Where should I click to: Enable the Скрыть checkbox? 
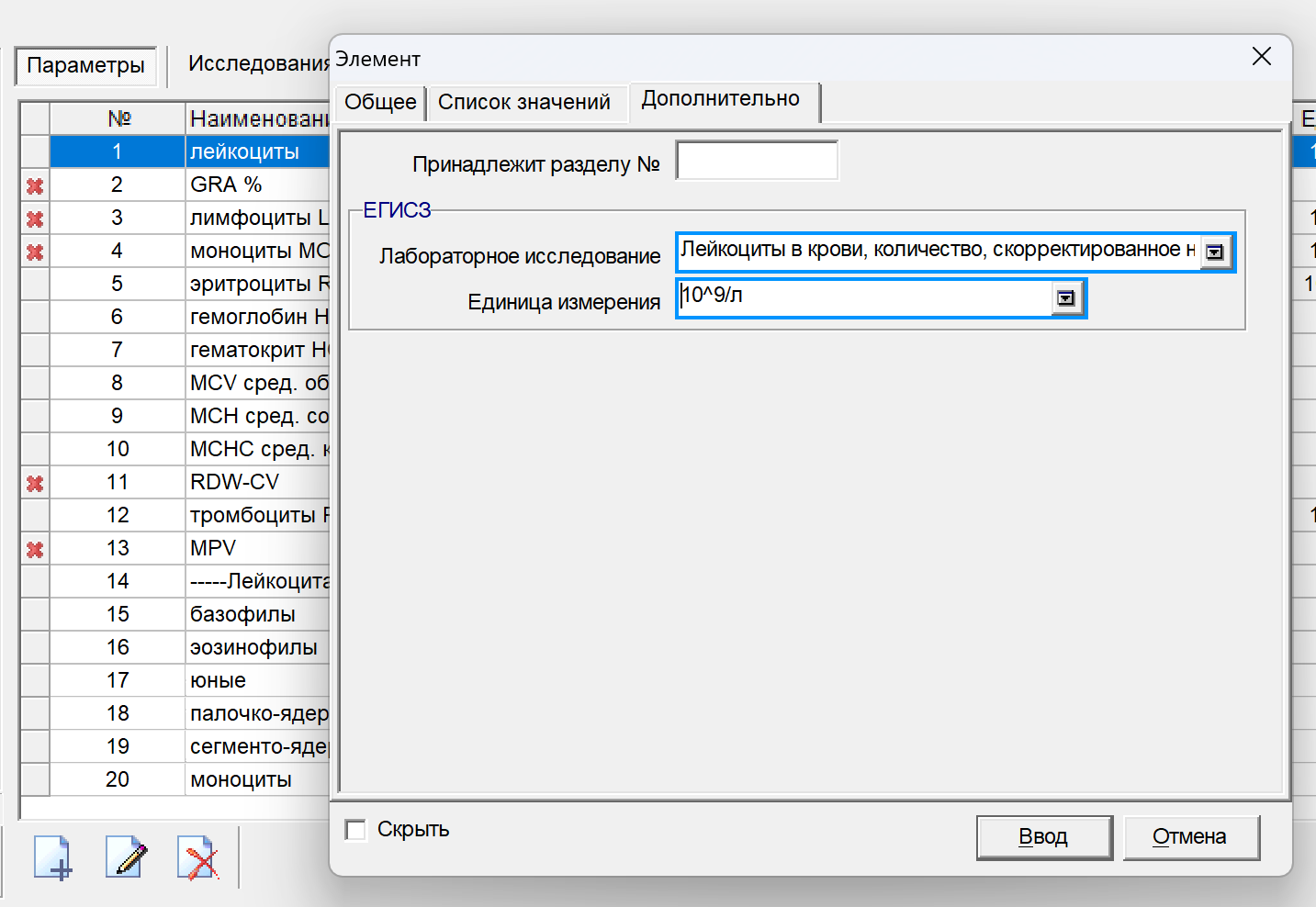355,830
